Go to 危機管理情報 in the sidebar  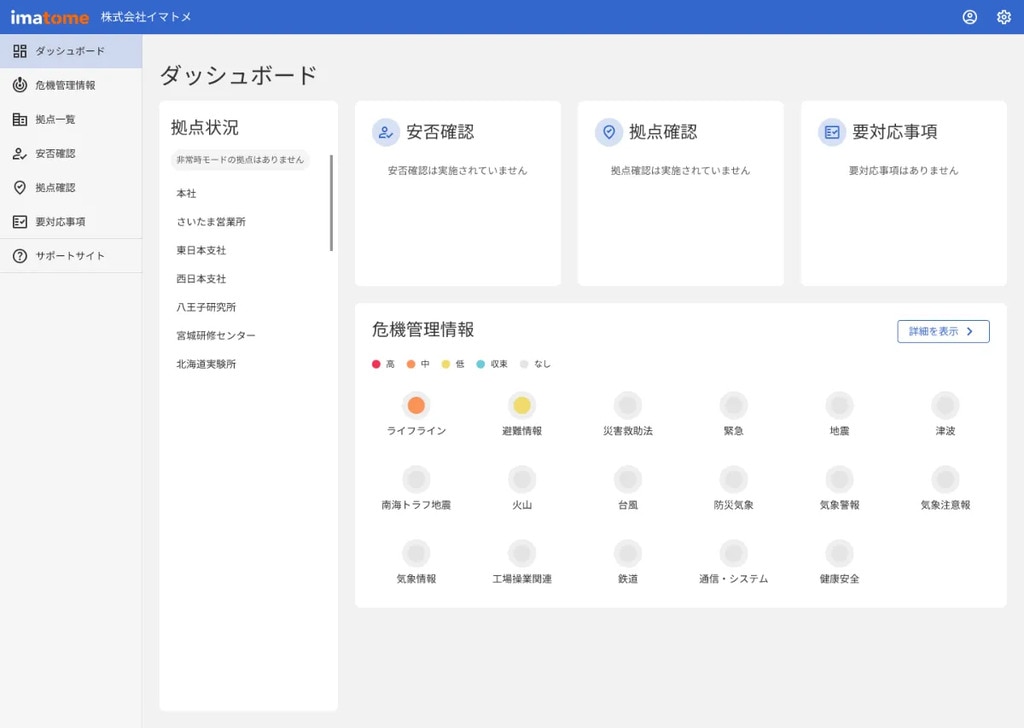(x=65, y=85)
